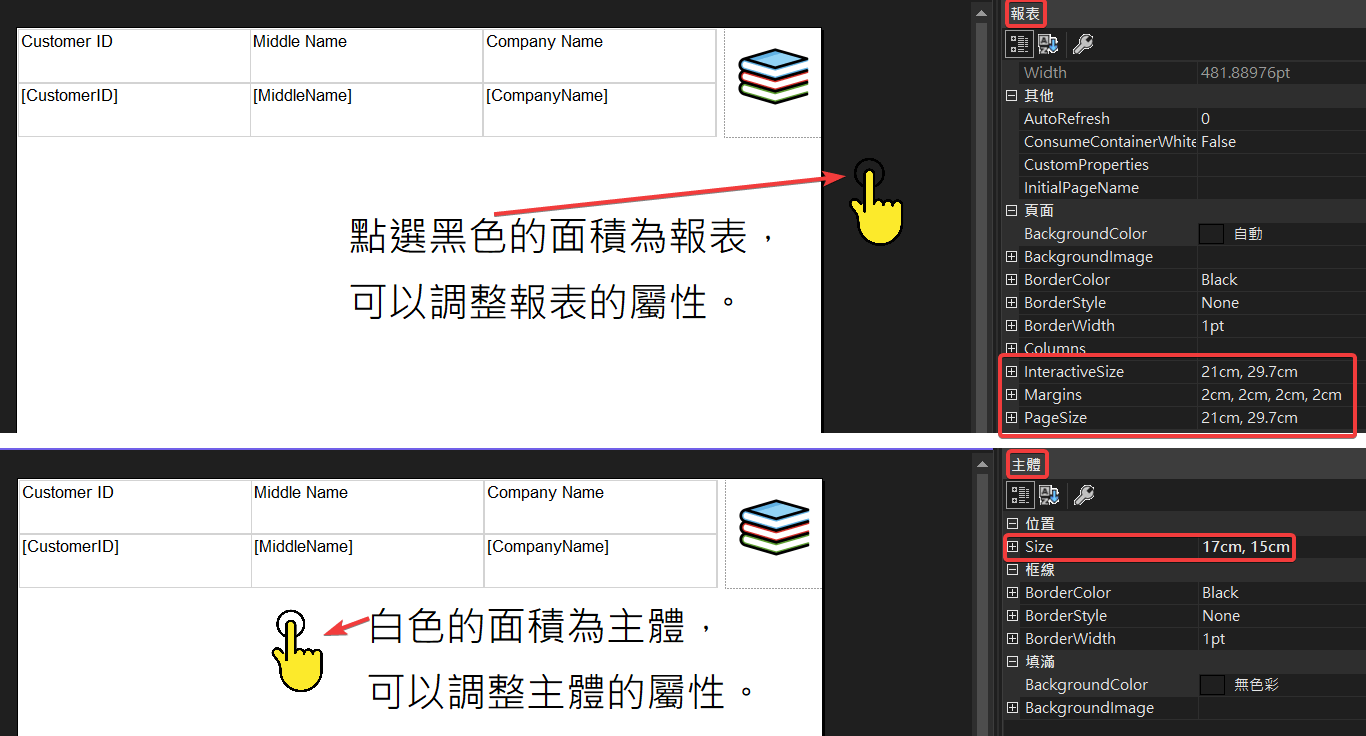
Task: Expand the Size property in 主體 panel
Action: [x=1012, y=547]
